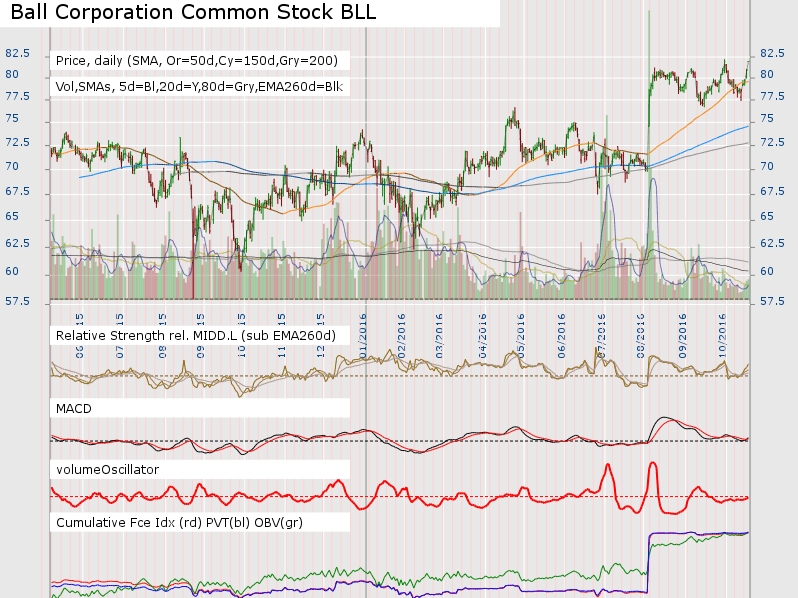Click the 05/2016 date axis label
This screenshot has height=598, width=798.
tap(521, 336)
